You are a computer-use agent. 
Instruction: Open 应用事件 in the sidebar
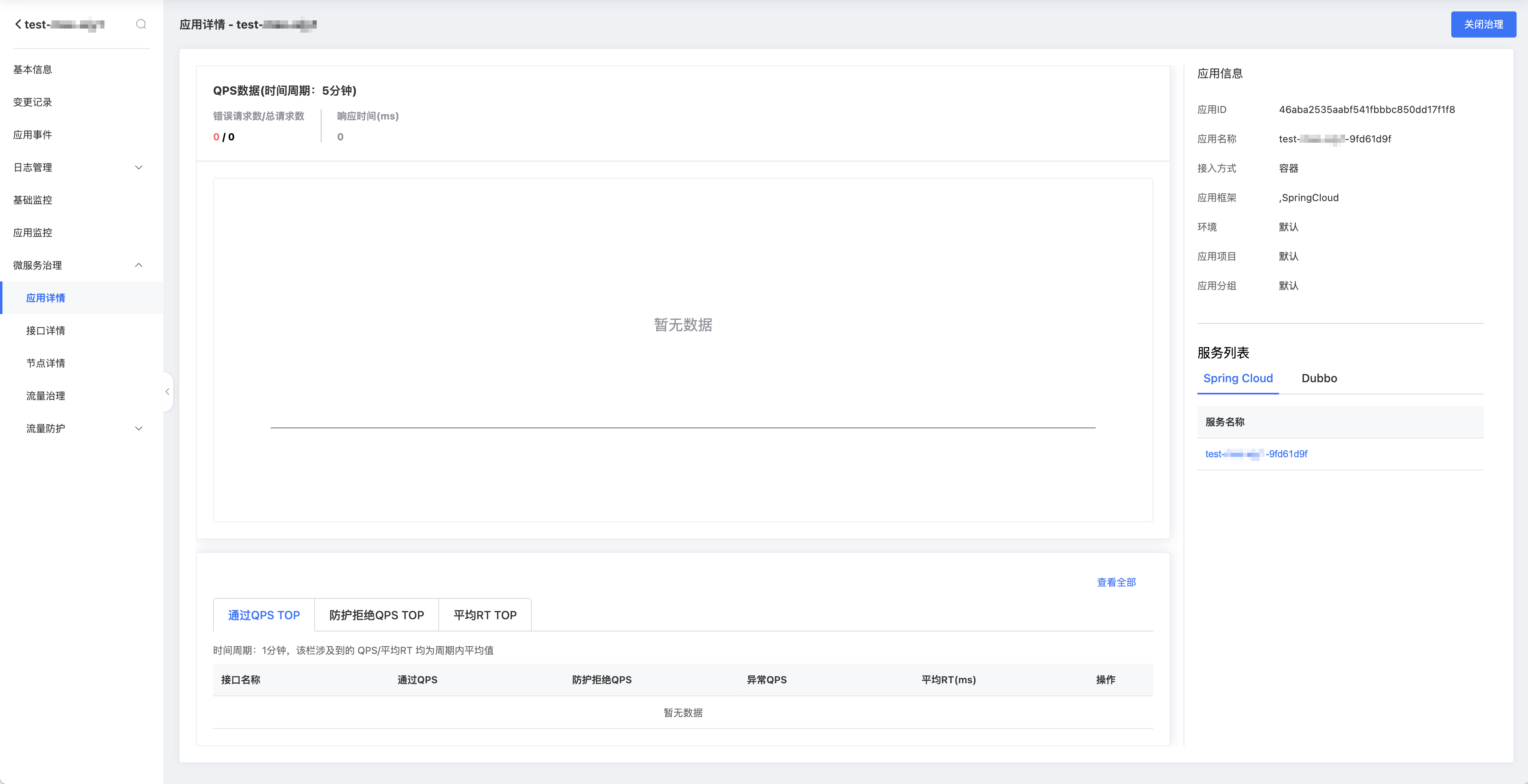coord(33,135)
